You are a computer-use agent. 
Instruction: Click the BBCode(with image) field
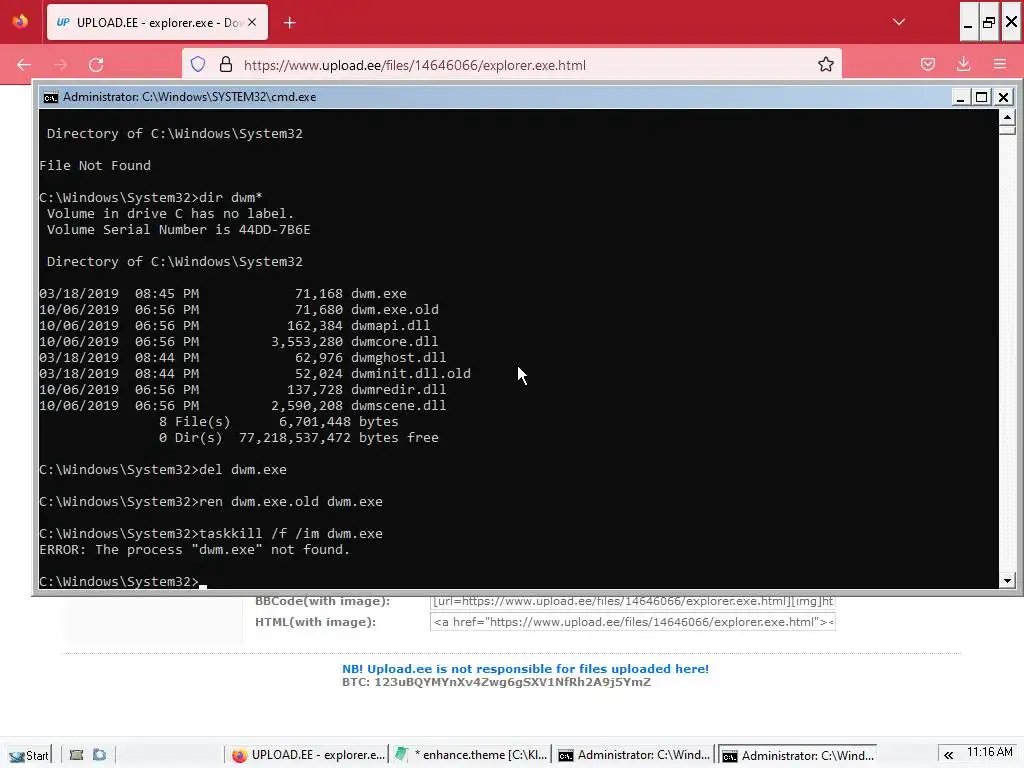(633, 601)
